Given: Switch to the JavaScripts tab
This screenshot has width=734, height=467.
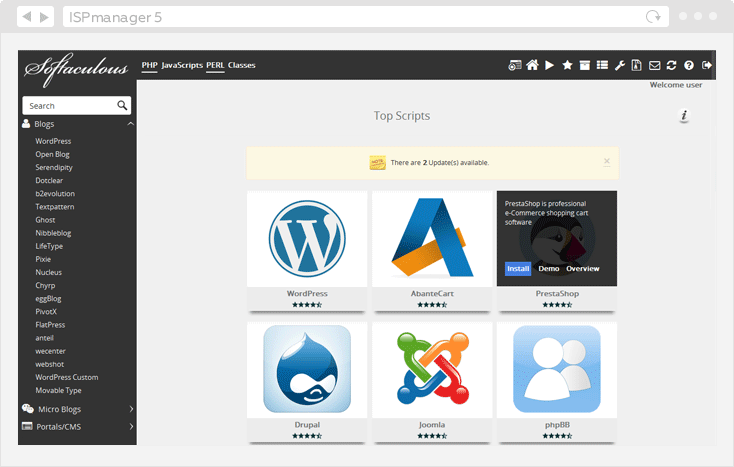Looking at the screenshot, I should (182, 65).
